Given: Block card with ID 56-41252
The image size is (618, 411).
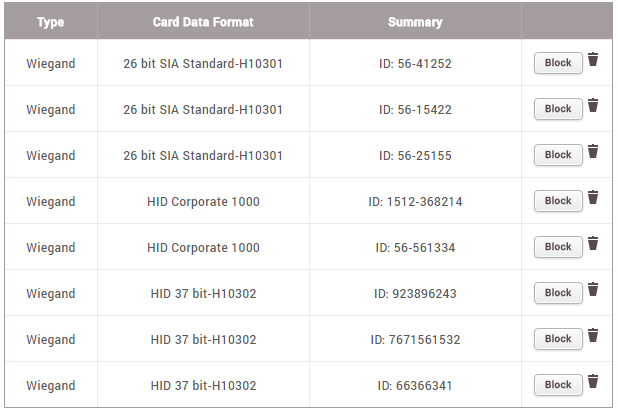Looking at the screenshot, I should point(558,63).
